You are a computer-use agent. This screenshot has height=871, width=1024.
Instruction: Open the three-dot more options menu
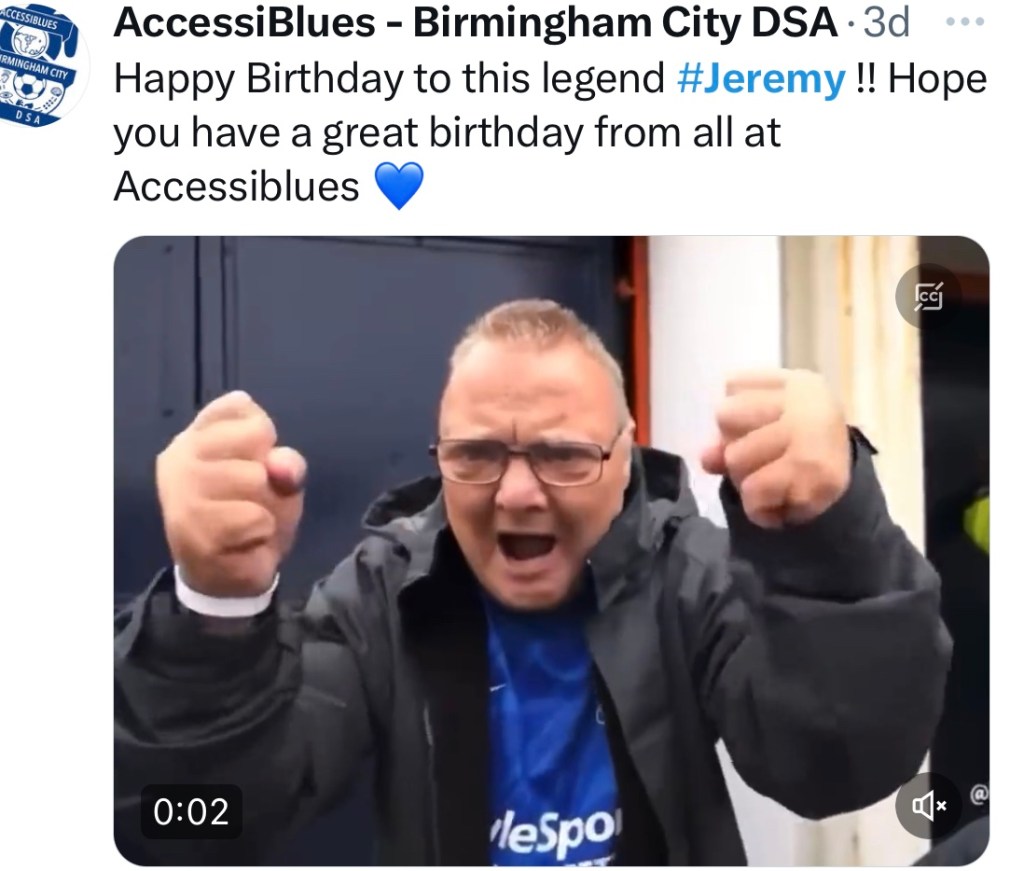click(x=965, y=22)
